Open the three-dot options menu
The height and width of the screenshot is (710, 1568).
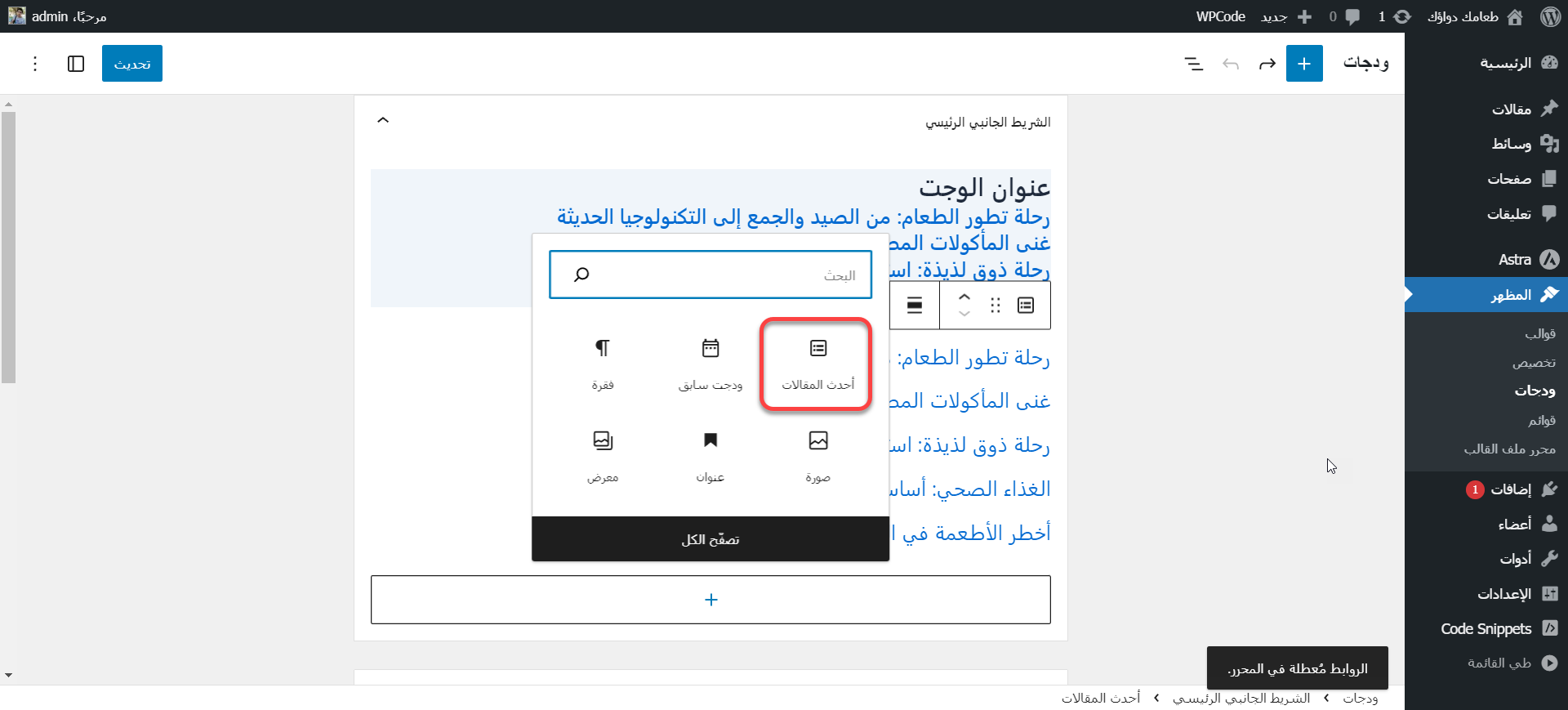pos(35,64)
